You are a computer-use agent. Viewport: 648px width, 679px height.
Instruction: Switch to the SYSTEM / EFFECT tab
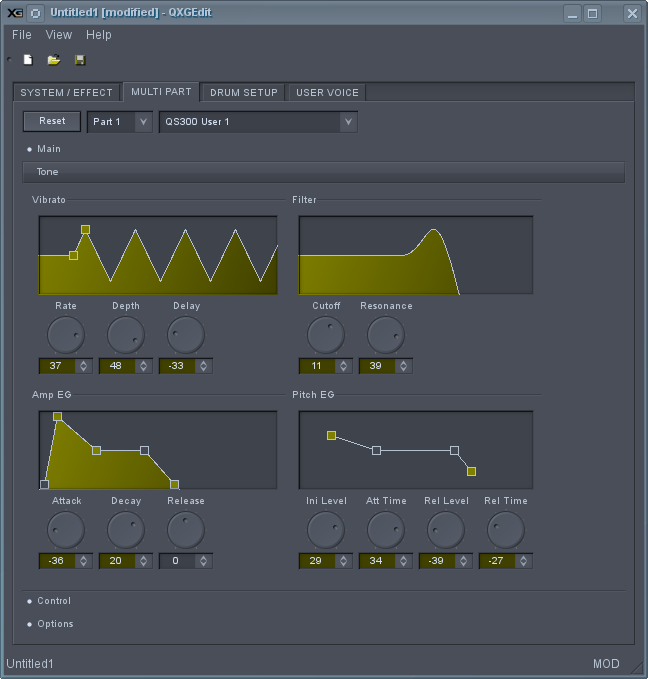[67, 93]
